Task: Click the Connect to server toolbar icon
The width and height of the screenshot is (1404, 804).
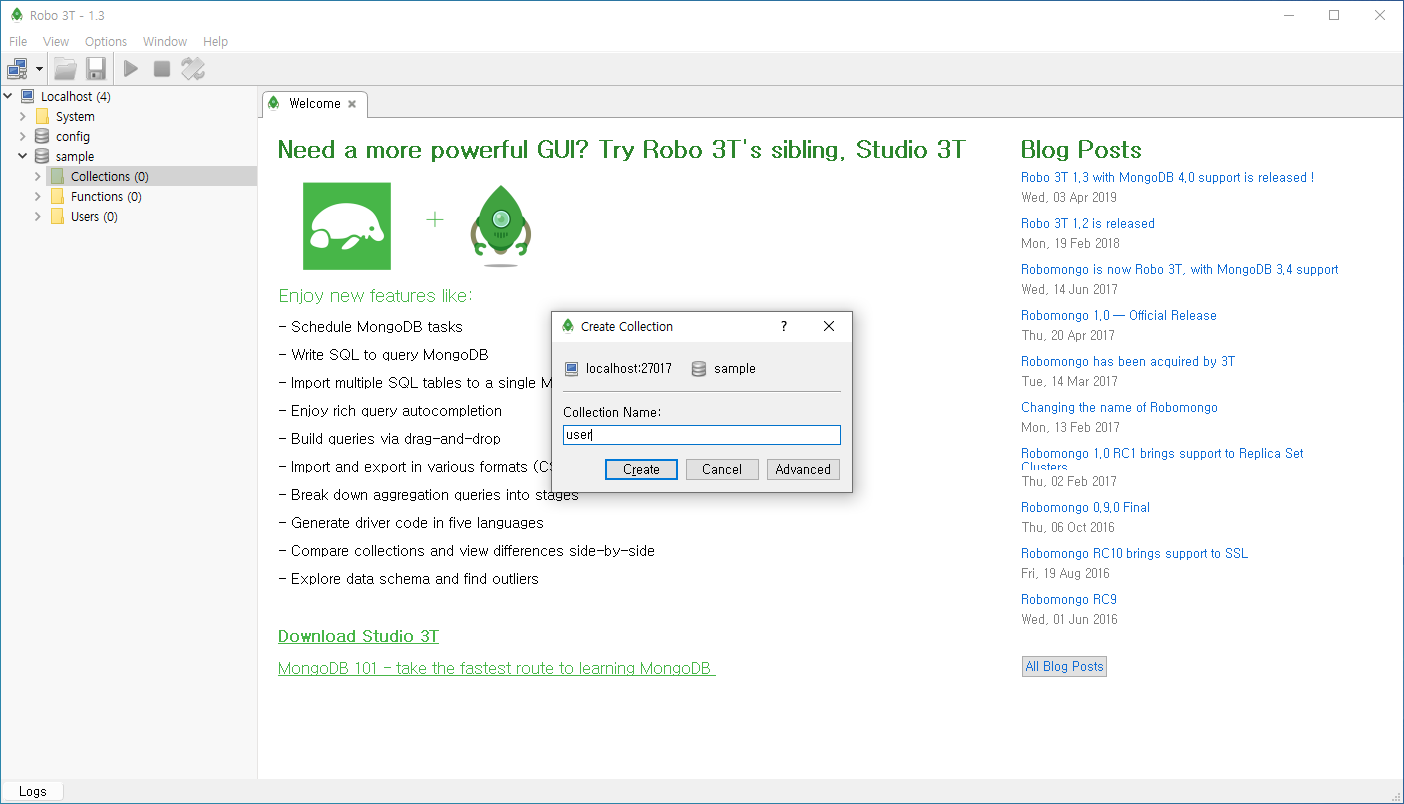Action: click(17, 69)
